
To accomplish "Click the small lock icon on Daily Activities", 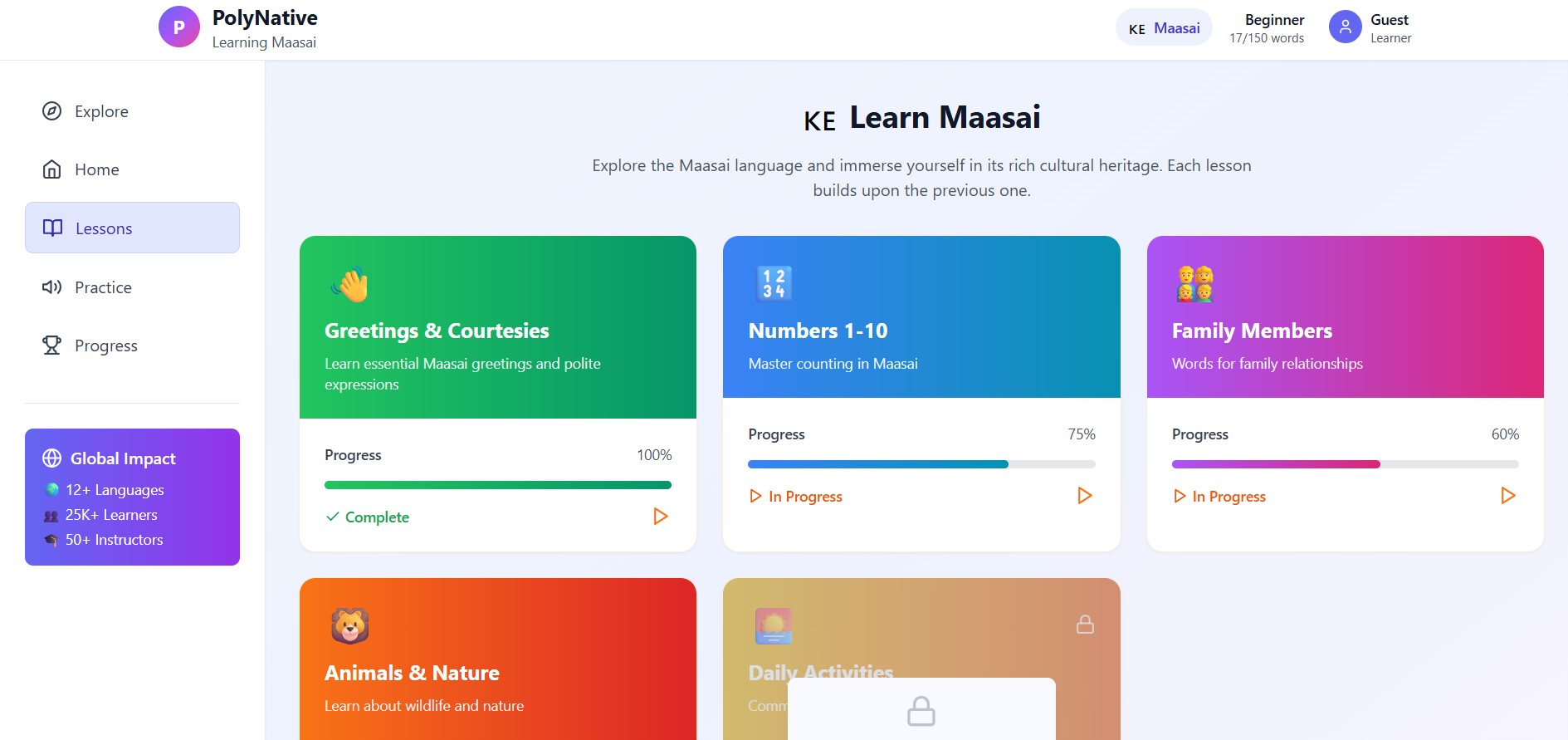I will click(x=1085, y=624).
